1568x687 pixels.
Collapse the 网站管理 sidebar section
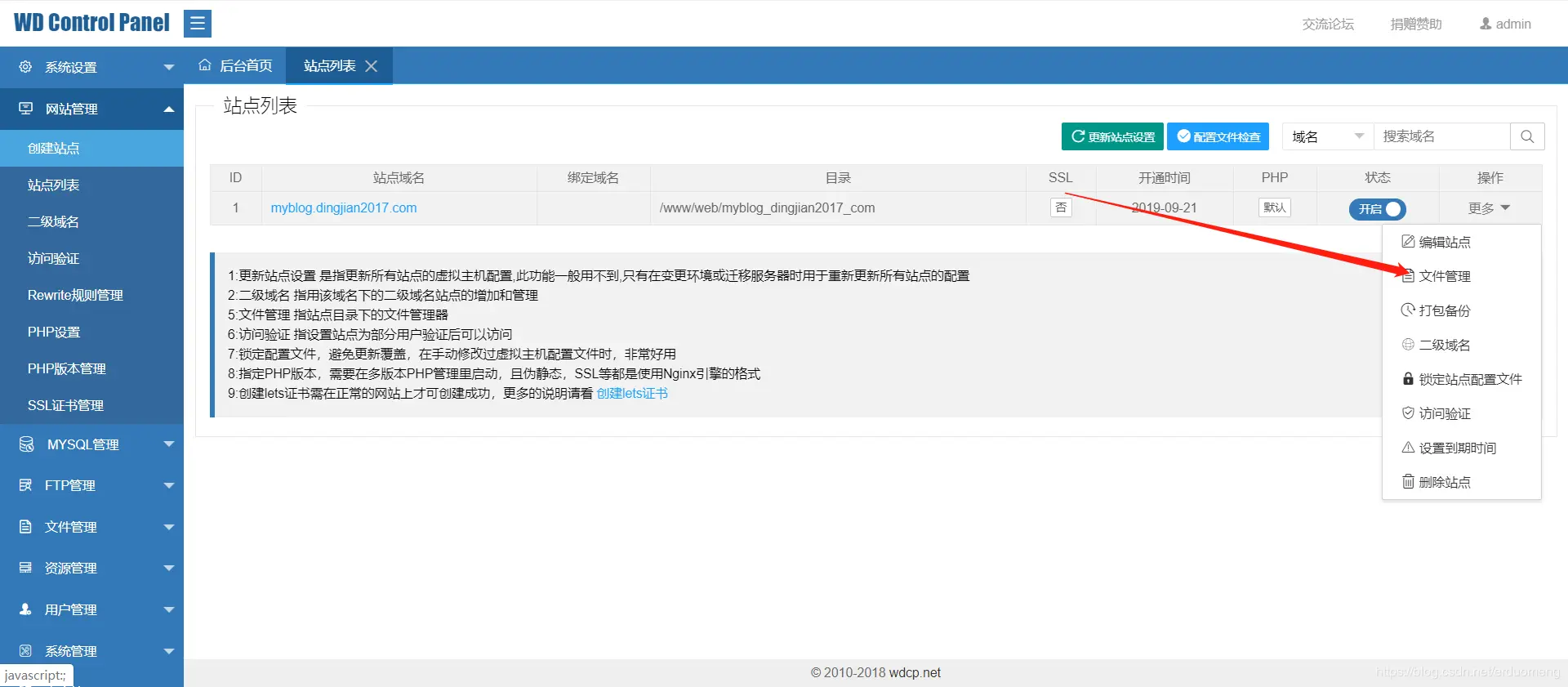point(169,109)
